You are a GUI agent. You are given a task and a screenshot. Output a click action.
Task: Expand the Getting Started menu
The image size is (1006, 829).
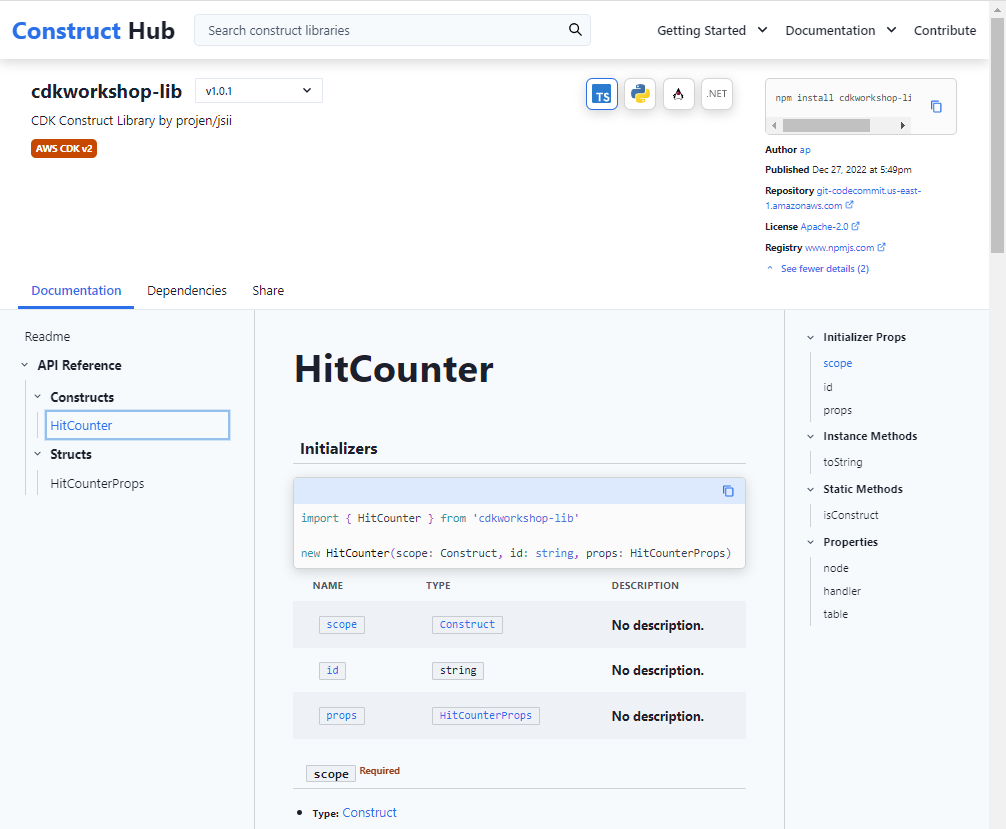point(712,30)
